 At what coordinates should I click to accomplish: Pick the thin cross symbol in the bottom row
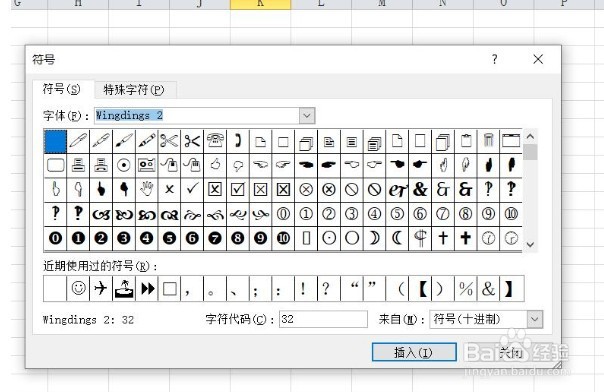tap(443, 238)
